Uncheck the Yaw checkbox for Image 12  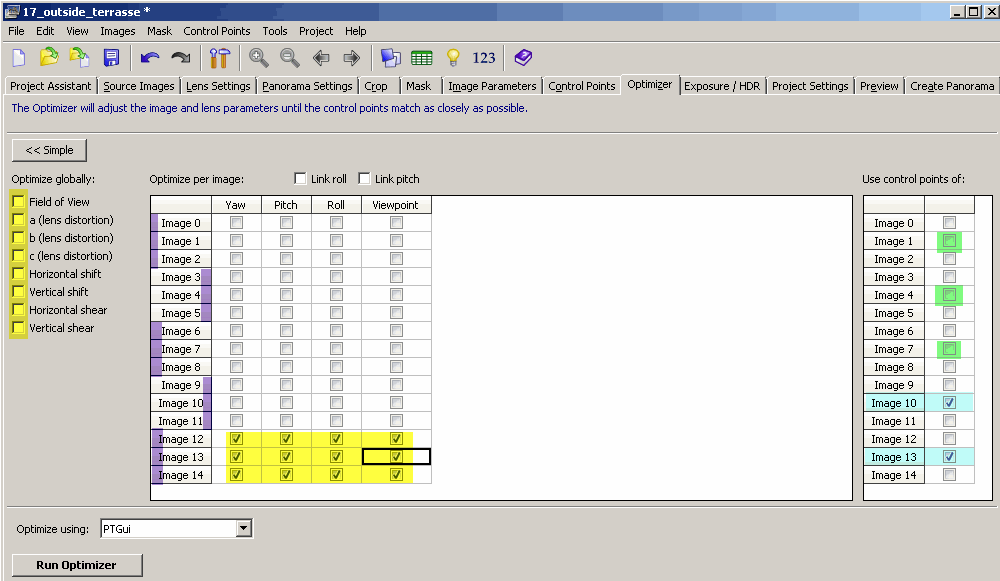[x=236, y=439]
